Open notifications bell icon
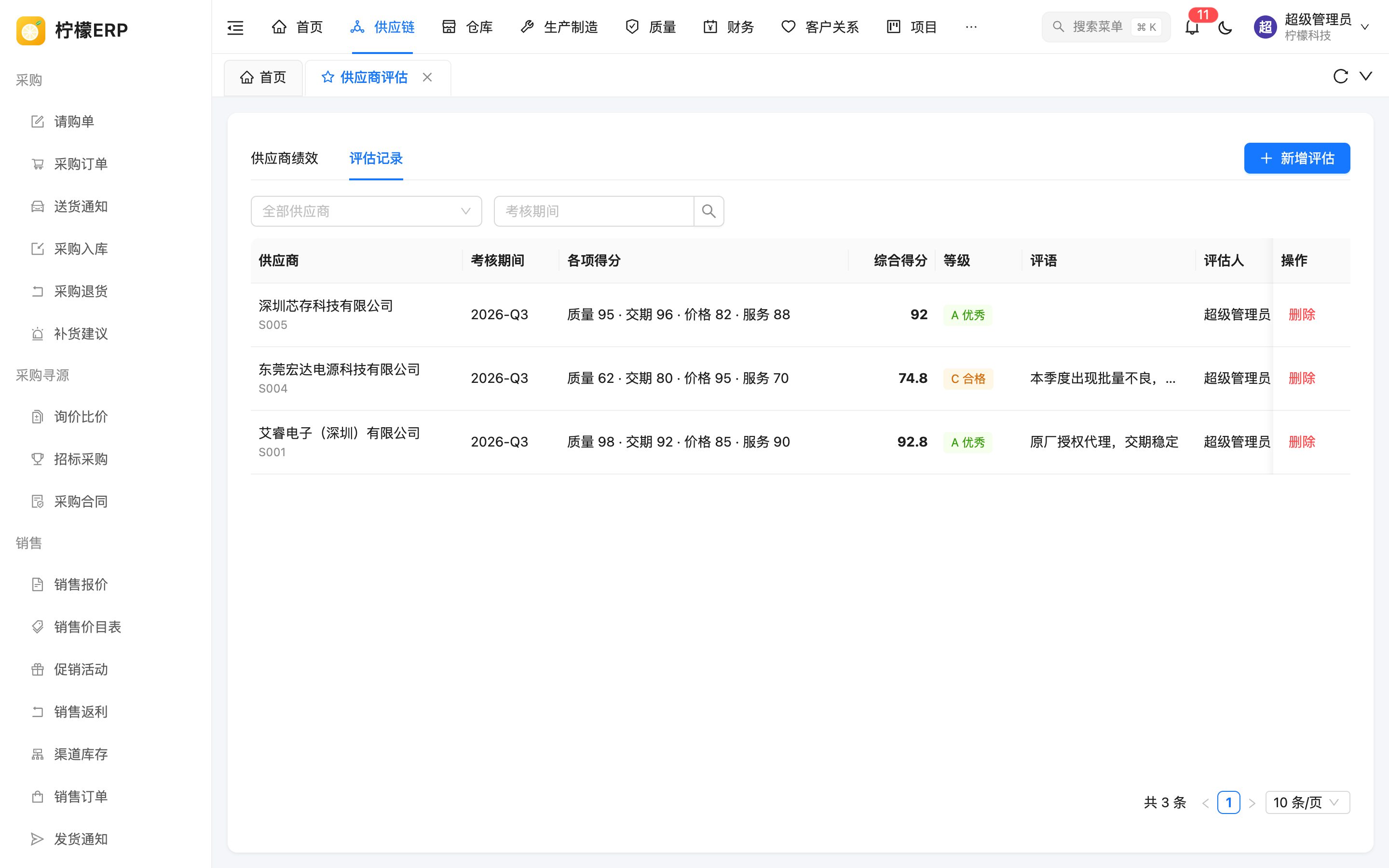Screen dimensions: 1389x868 pos(1192,27)
